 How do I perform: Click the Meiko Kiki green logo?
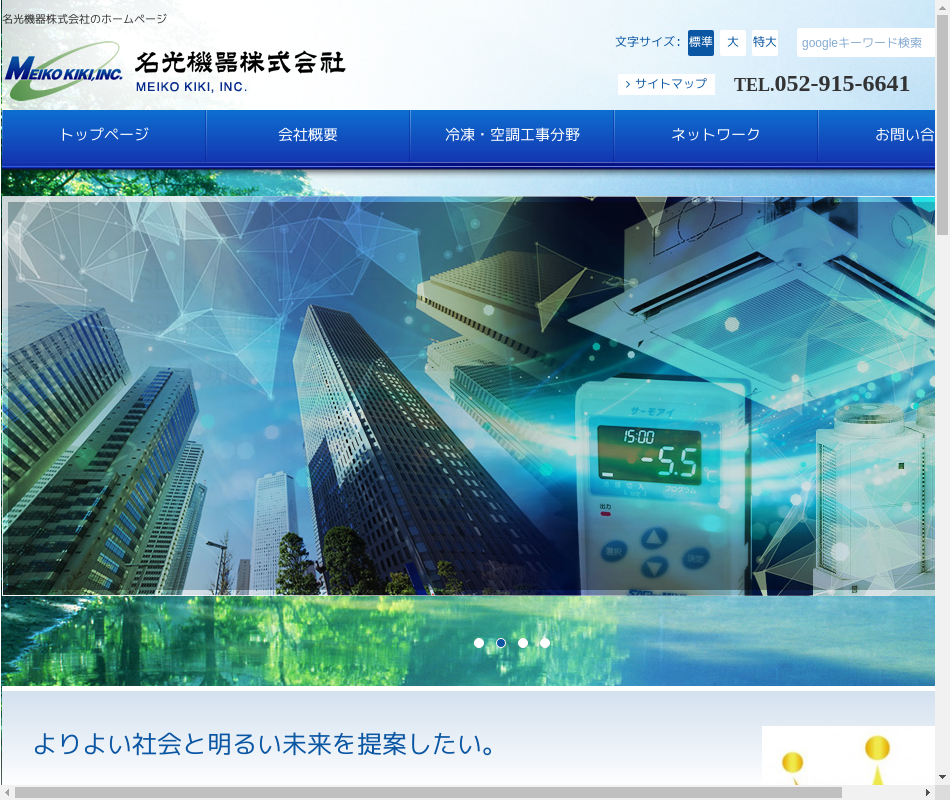pyautogui.click(x=64, y=71)
